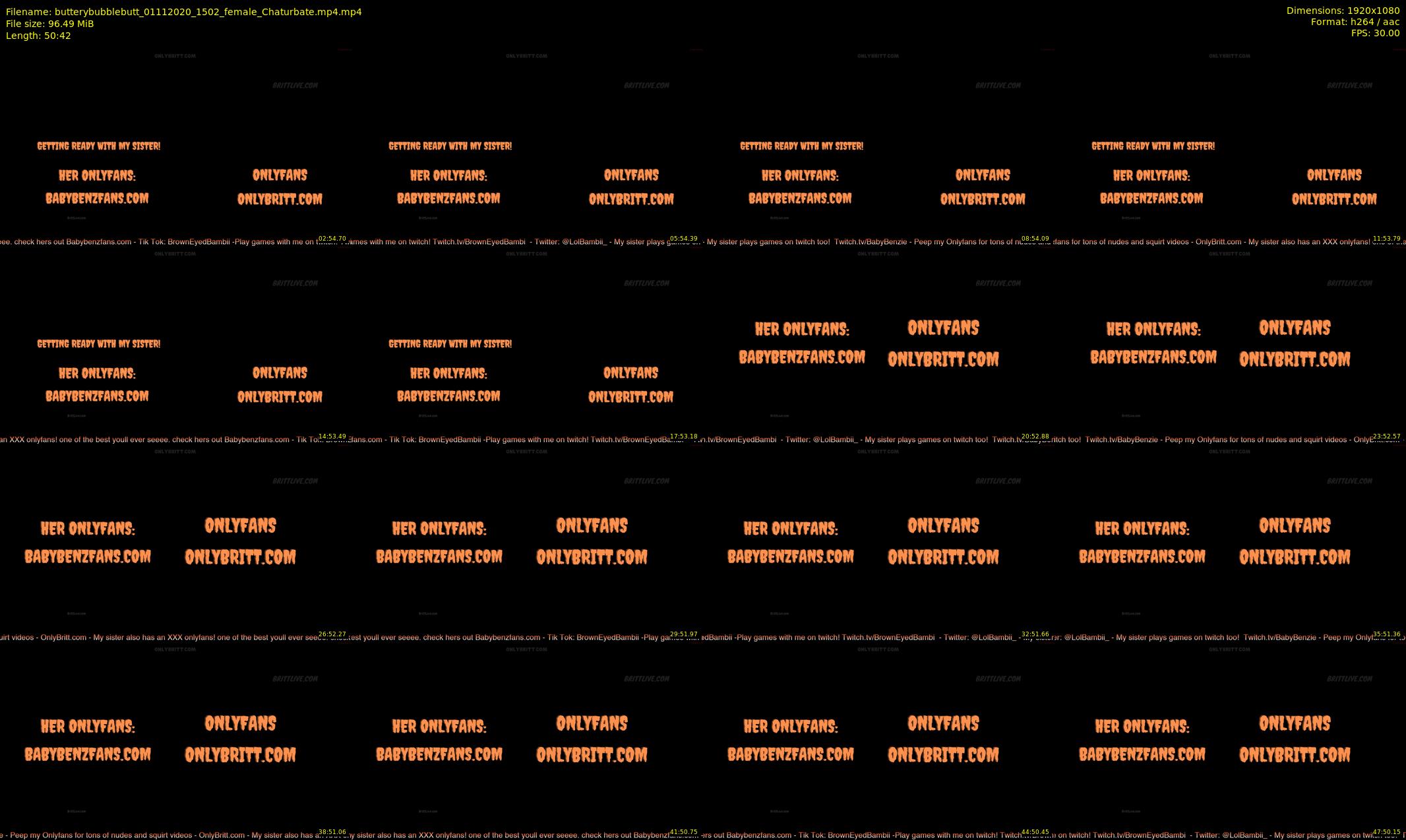Select the 'File size: 96.49 MiB' text

pos(49,24)
